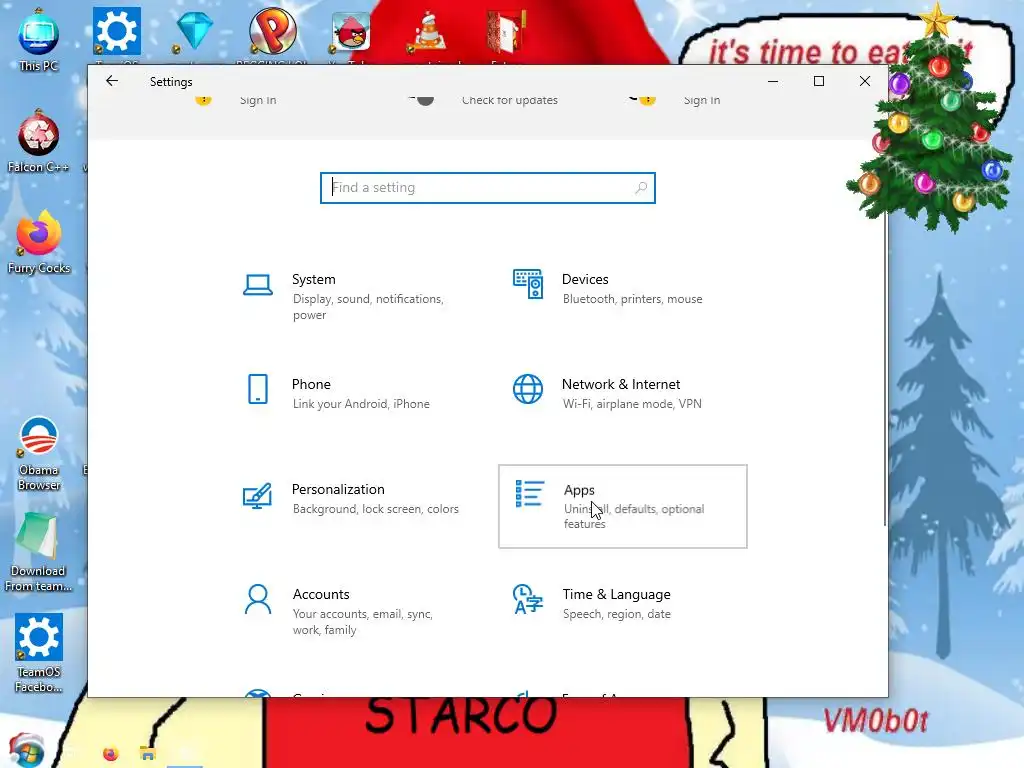Image resolution: width=1024 pixels, height=768 pixels.
Task: Open the Personalization paintbrush icon
Action: click(x=257, y=496)
